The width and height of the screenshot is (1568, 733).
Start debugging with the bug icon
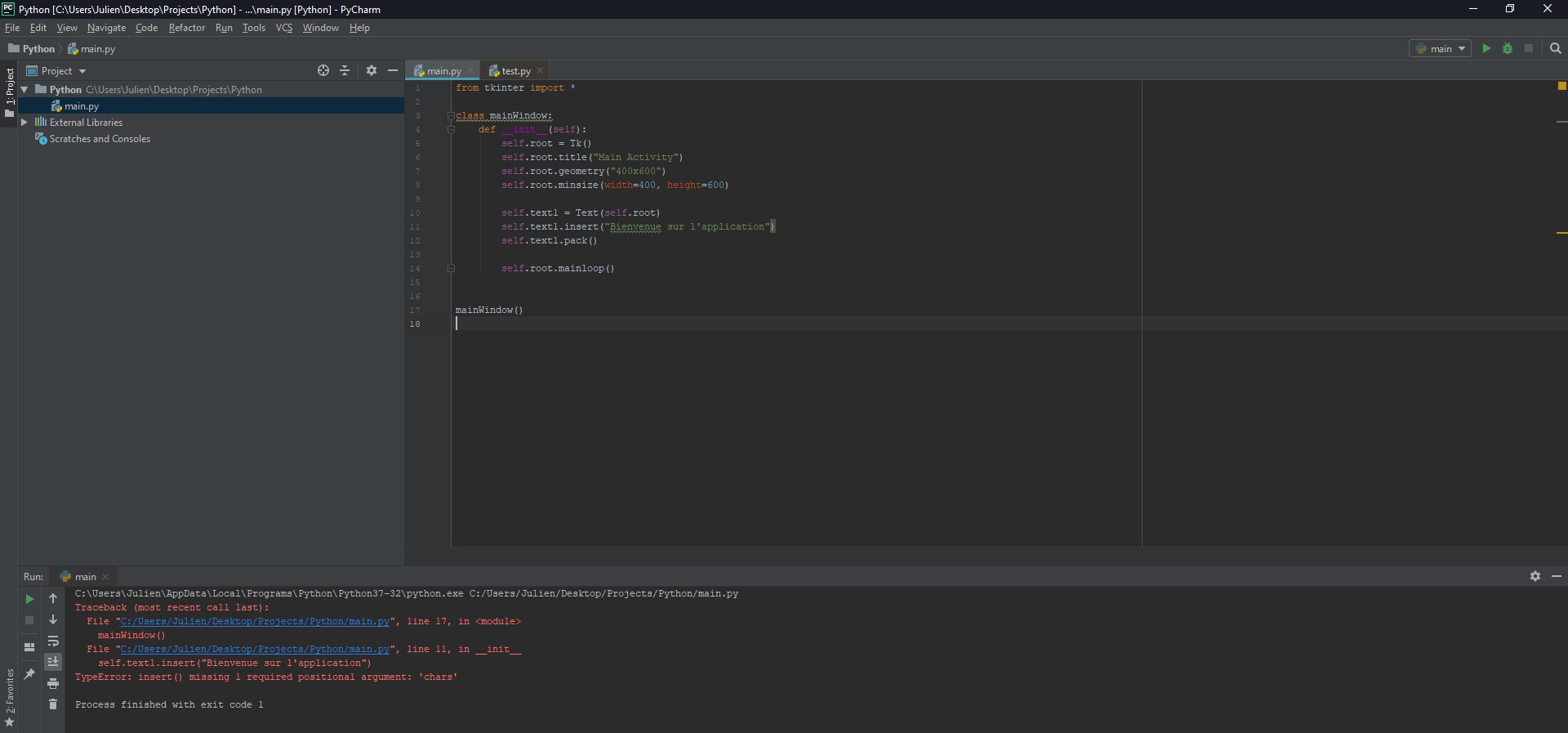point(1508,49)
